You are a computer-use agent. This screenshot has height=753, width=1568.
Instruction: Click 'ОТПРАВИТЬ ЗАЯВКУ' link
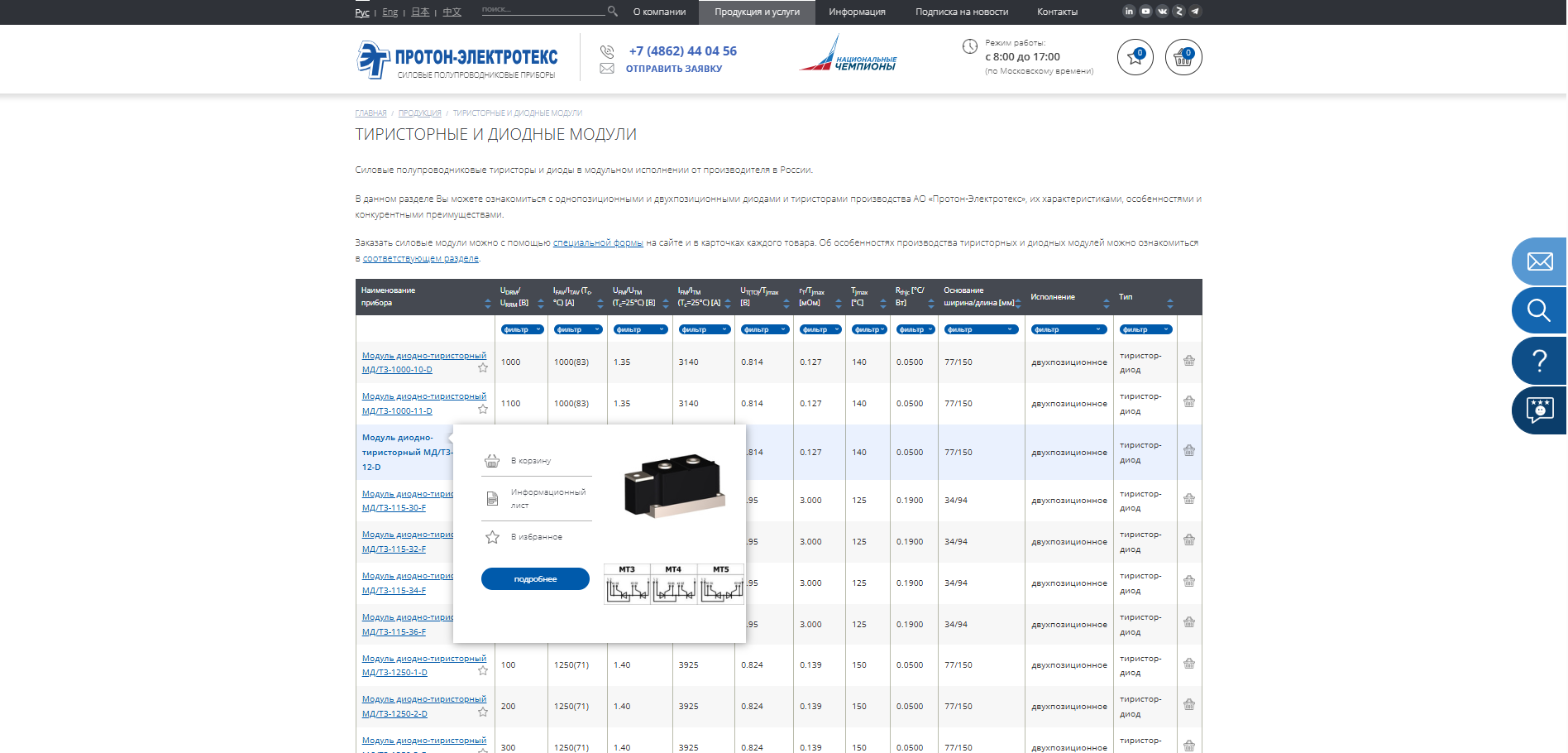(673, 69)
